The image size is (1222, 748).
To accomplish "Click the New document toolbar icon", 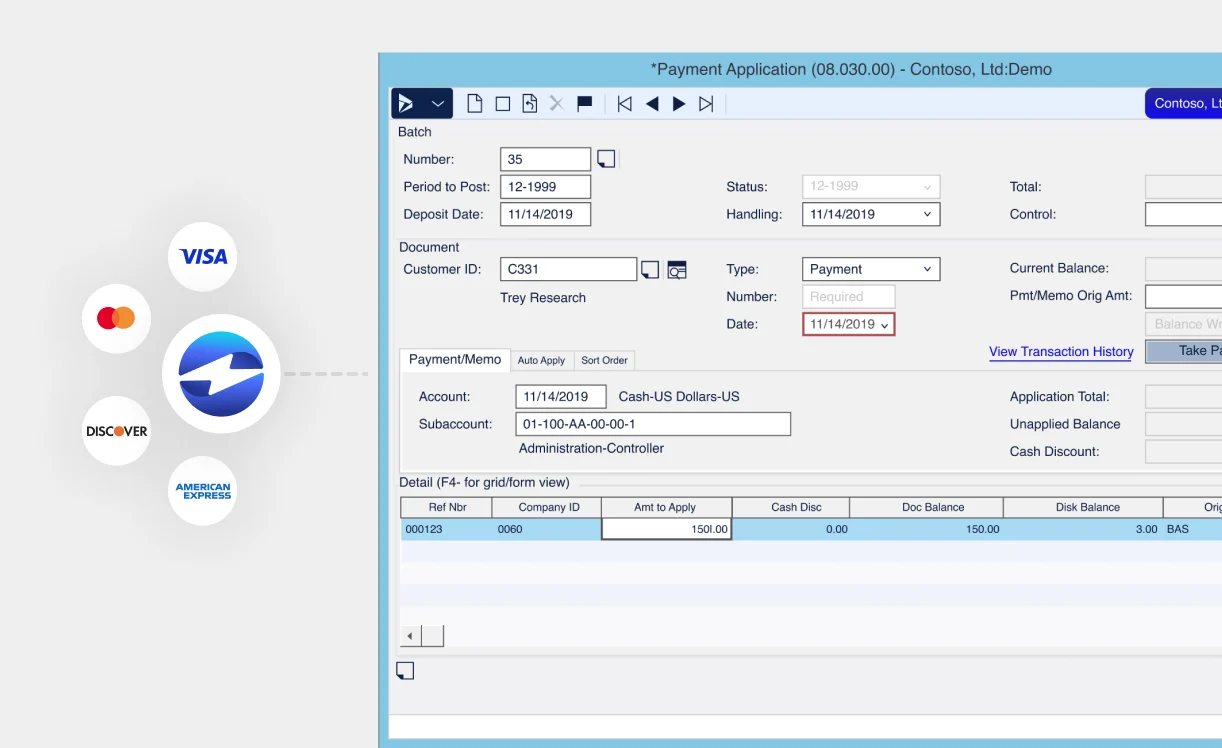I will coord(475,103).
